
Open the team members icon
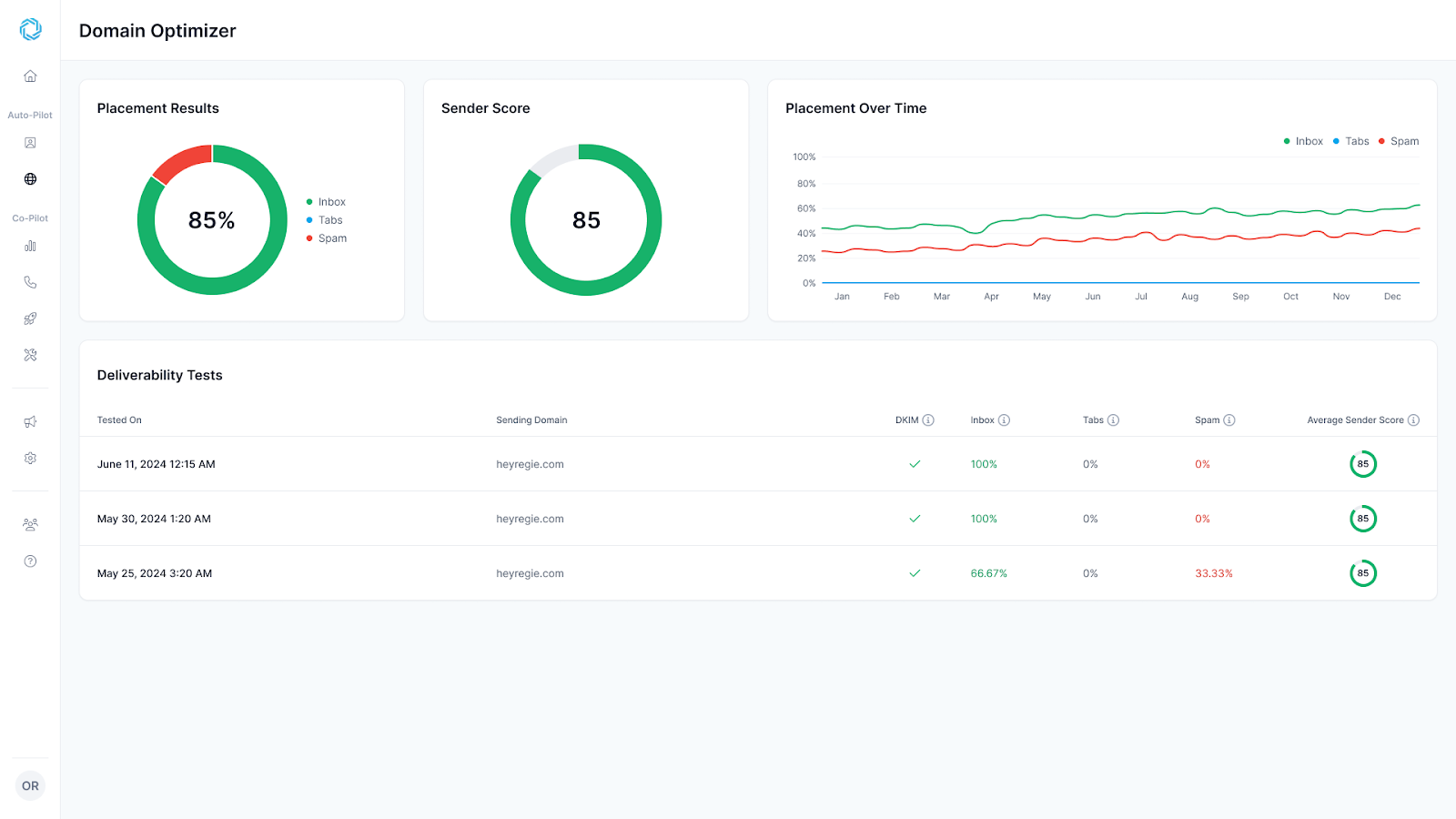point(30,524)
